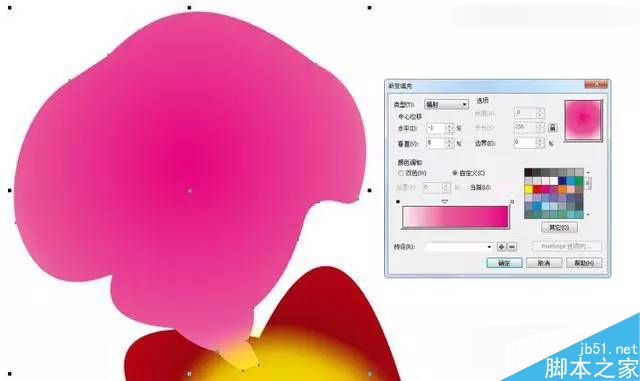This screenshot has height=381, width=640.
Task: Click the horizontal (水平) offset input field
Action: (436, 128)
